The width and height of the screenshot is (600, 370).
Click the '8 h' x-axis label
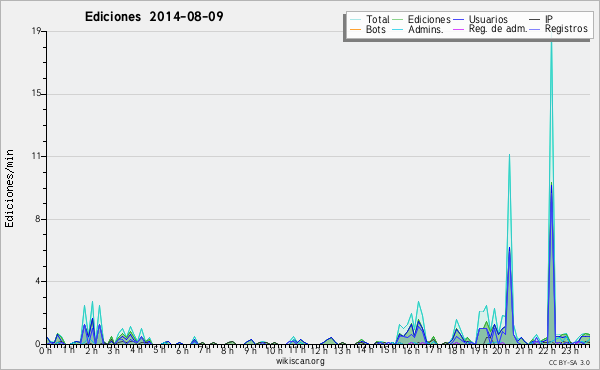[227, 350]
